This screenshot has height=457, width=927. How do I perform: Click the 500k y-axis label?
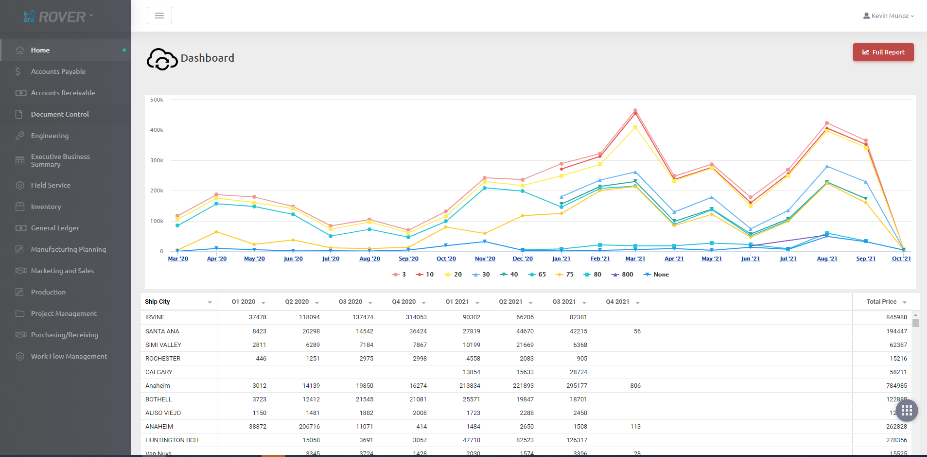click(x=157, y=99)
